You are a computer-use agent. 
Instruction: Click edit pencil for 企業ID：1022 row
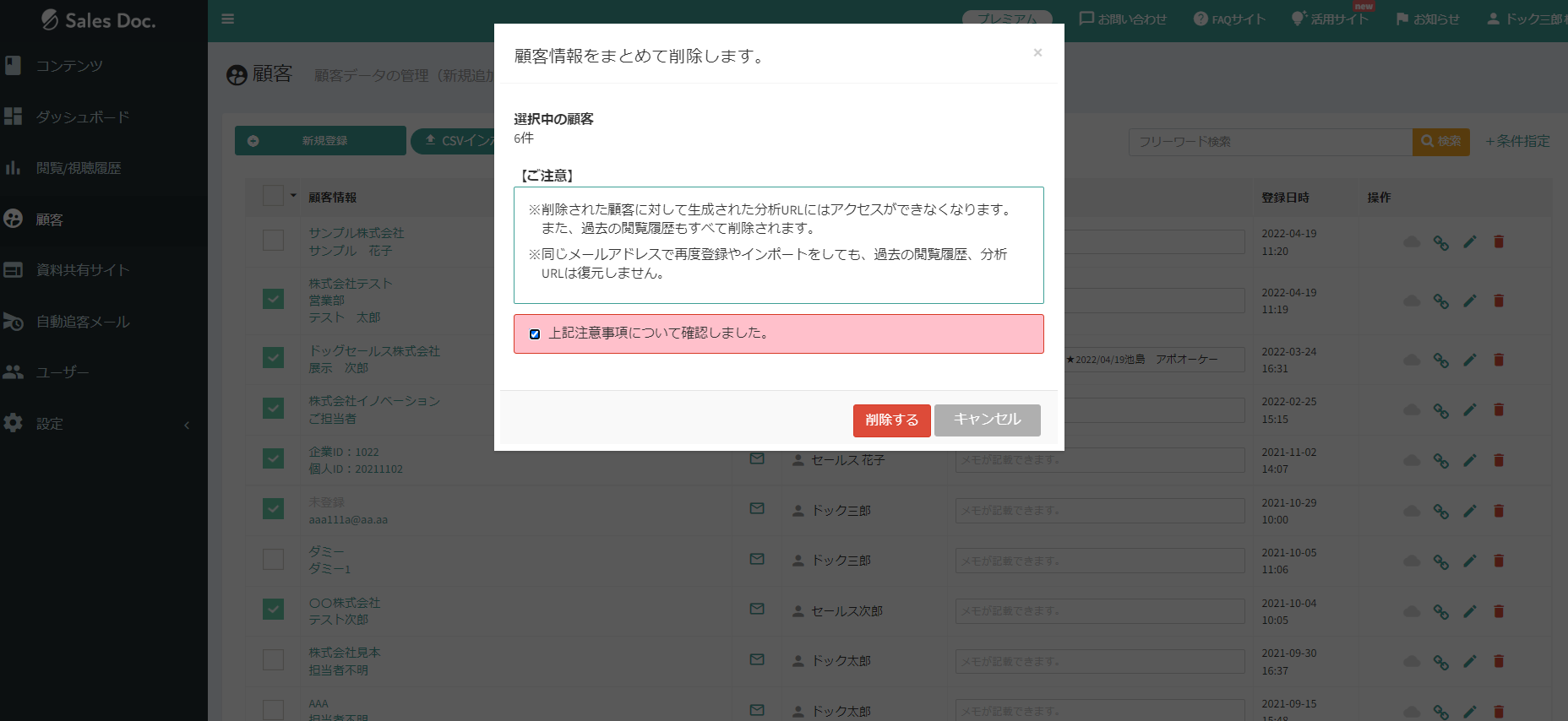click(1470, 461)
